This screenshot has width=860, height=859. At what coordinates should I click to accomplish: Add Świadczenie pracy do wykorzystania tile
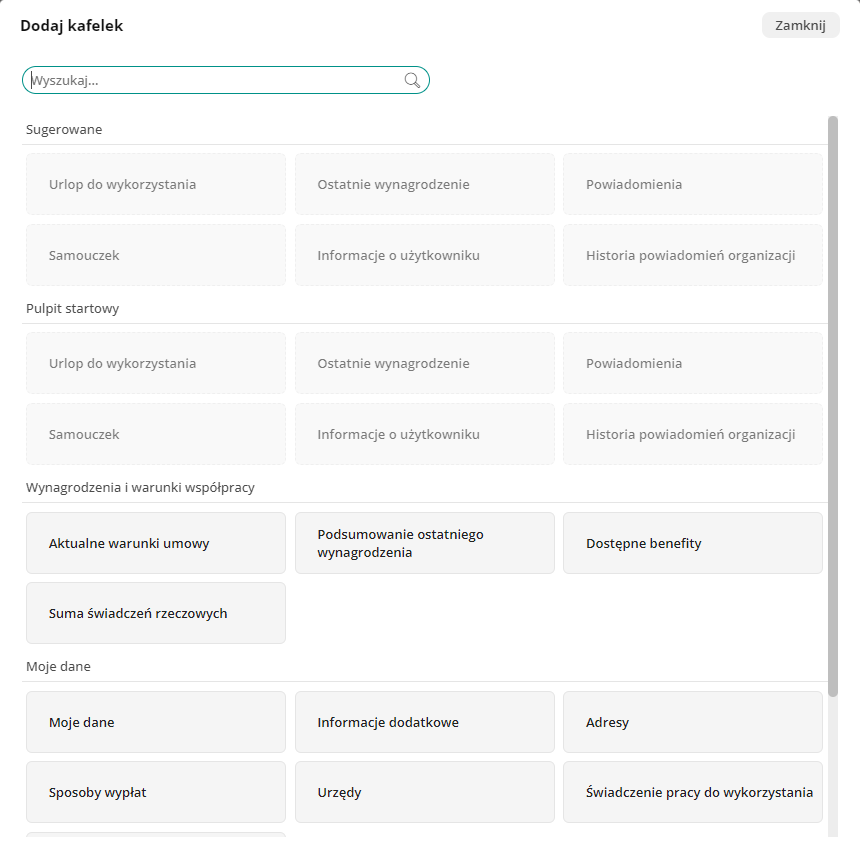(692, 793)
